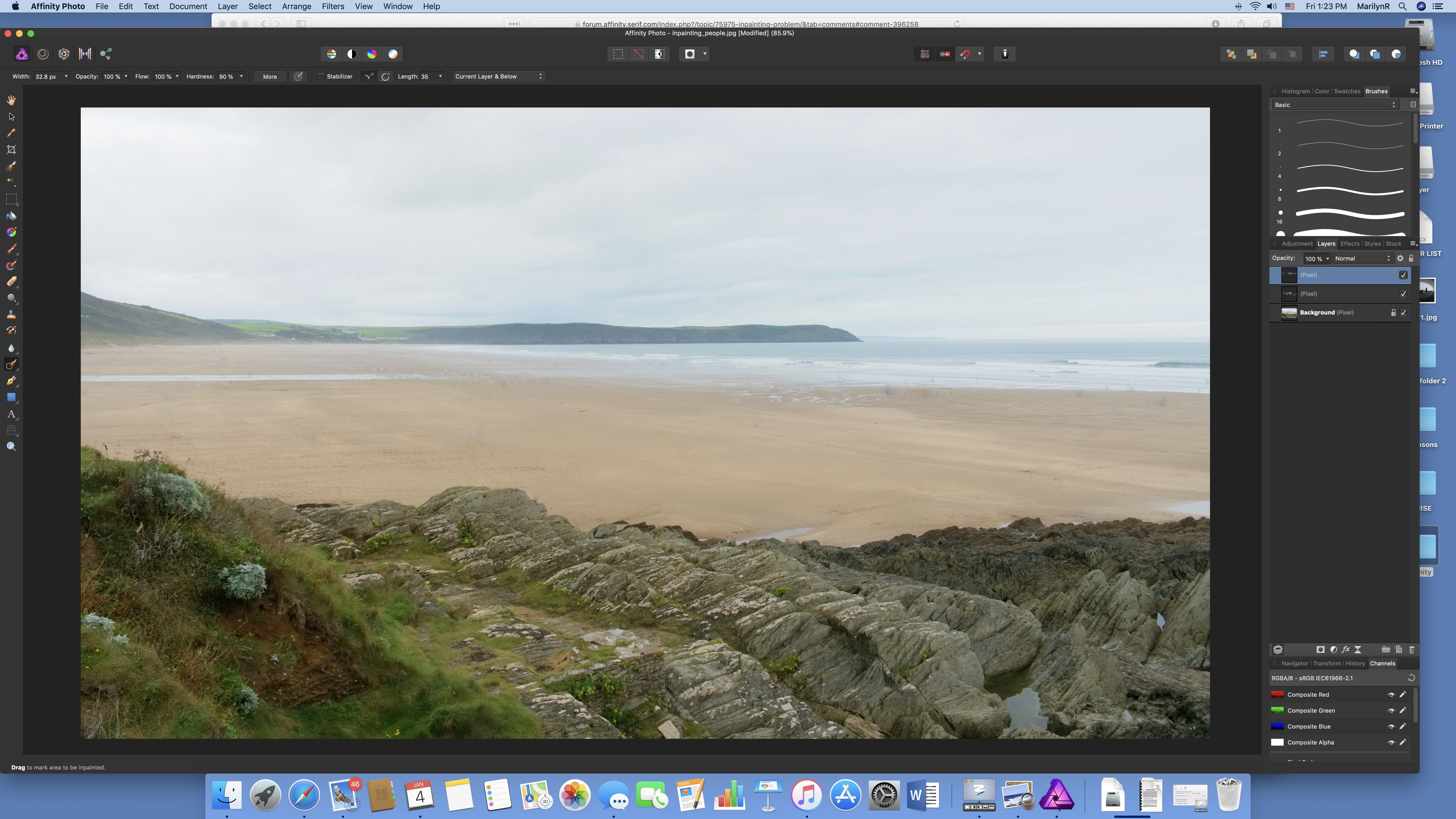Apply Auto Levels from toolbar

pyautogui.click(x=331, y=54)
